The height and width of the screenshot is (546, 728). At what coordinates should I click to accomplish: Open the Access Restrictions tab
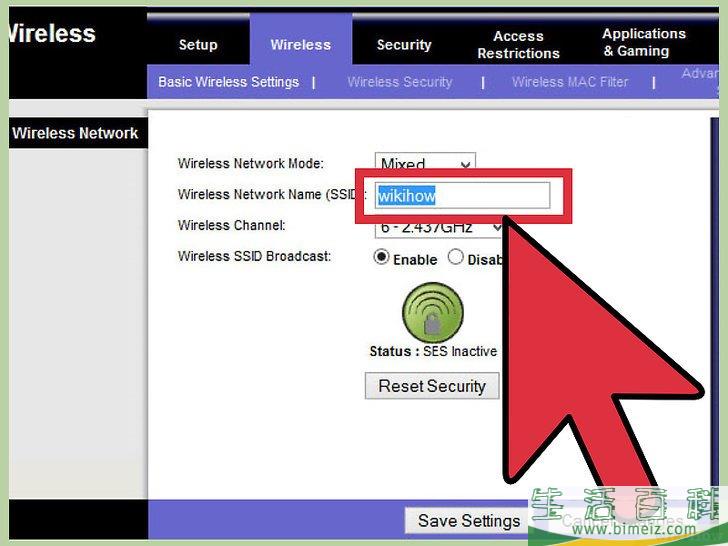(518, 45)
